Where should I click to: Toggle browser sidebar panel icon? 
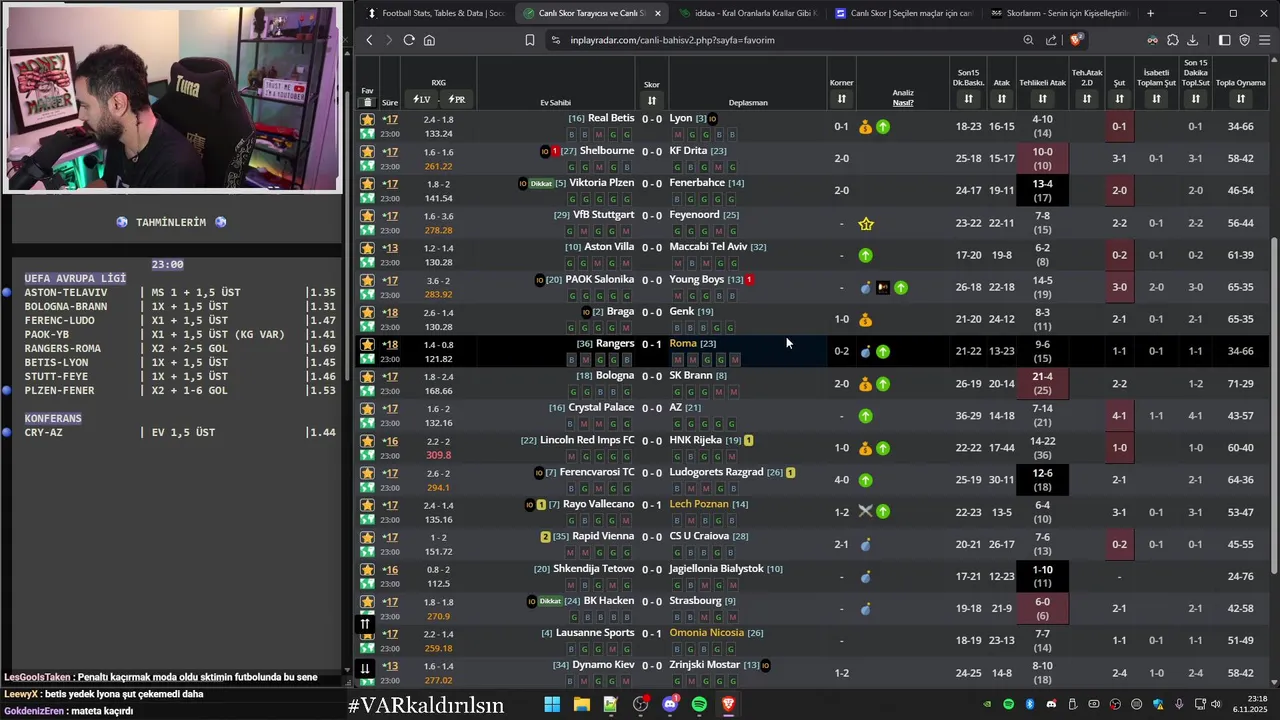[x=1225, y=40]
